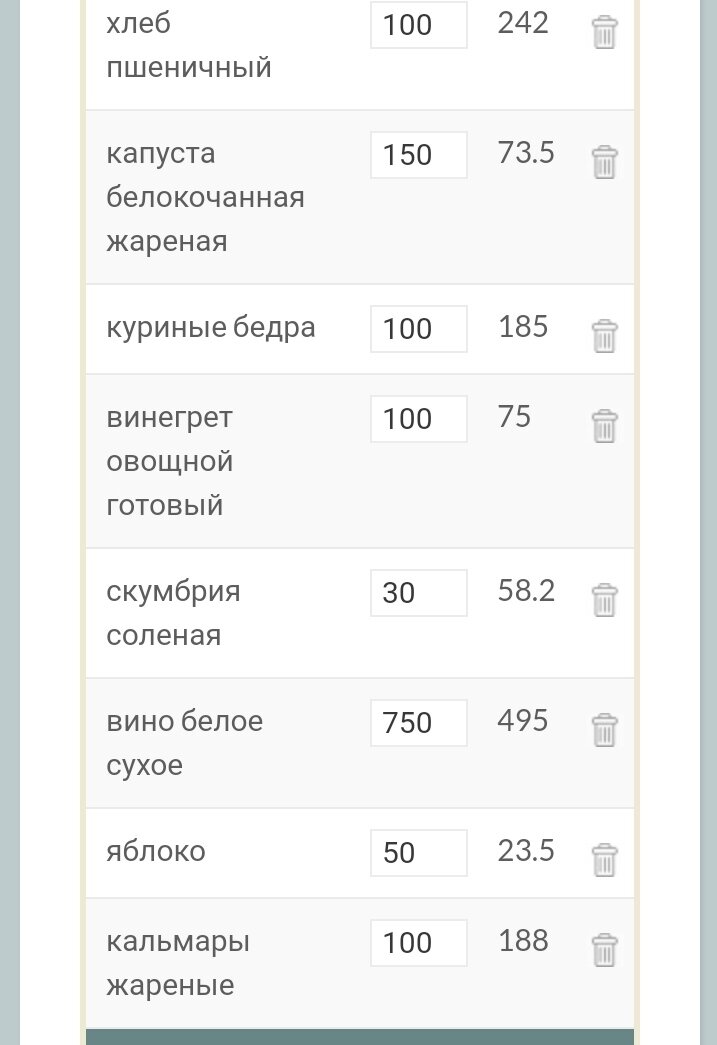Select the 50 gram field for яблоко
717x1045 pixels.
tap(418, 852)
